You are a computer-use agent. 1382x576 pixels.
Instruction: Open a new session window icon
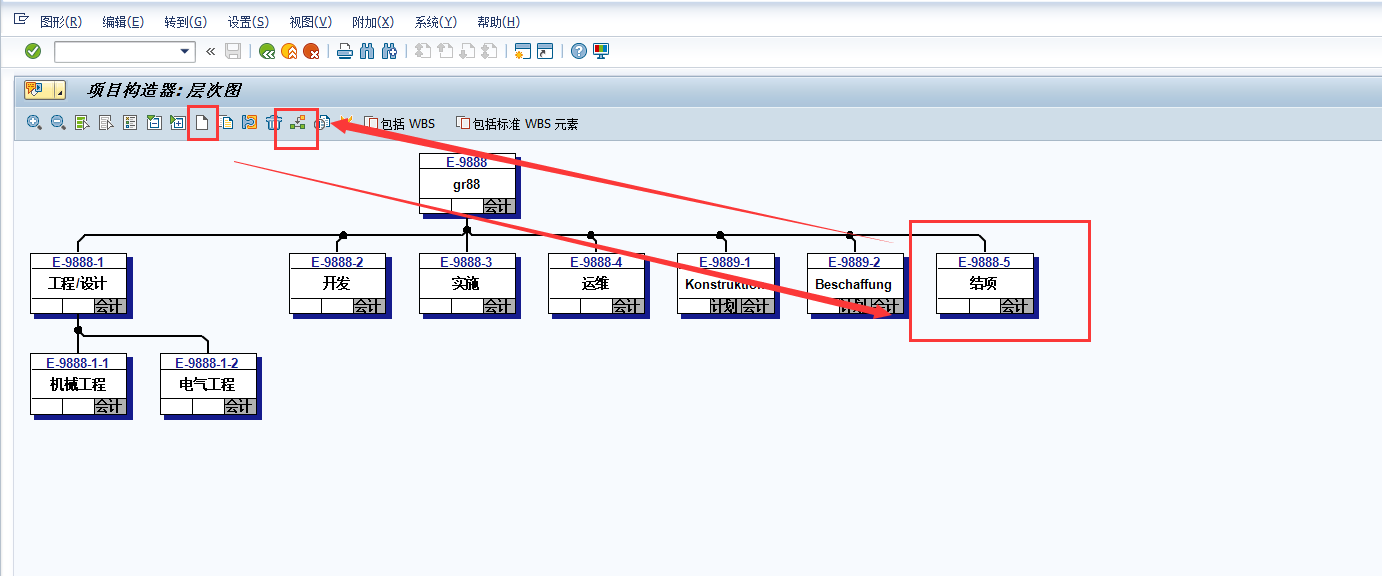[522, 51]
